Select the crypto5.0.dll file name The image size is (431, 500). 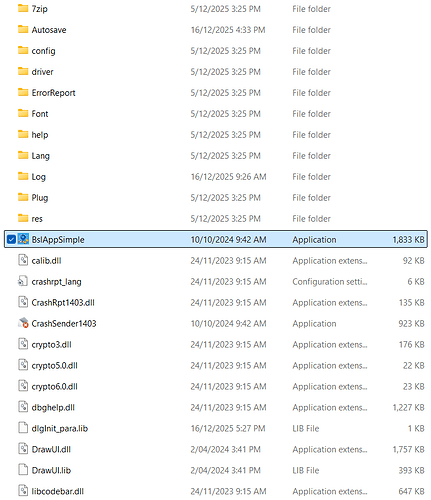(54, 366)
